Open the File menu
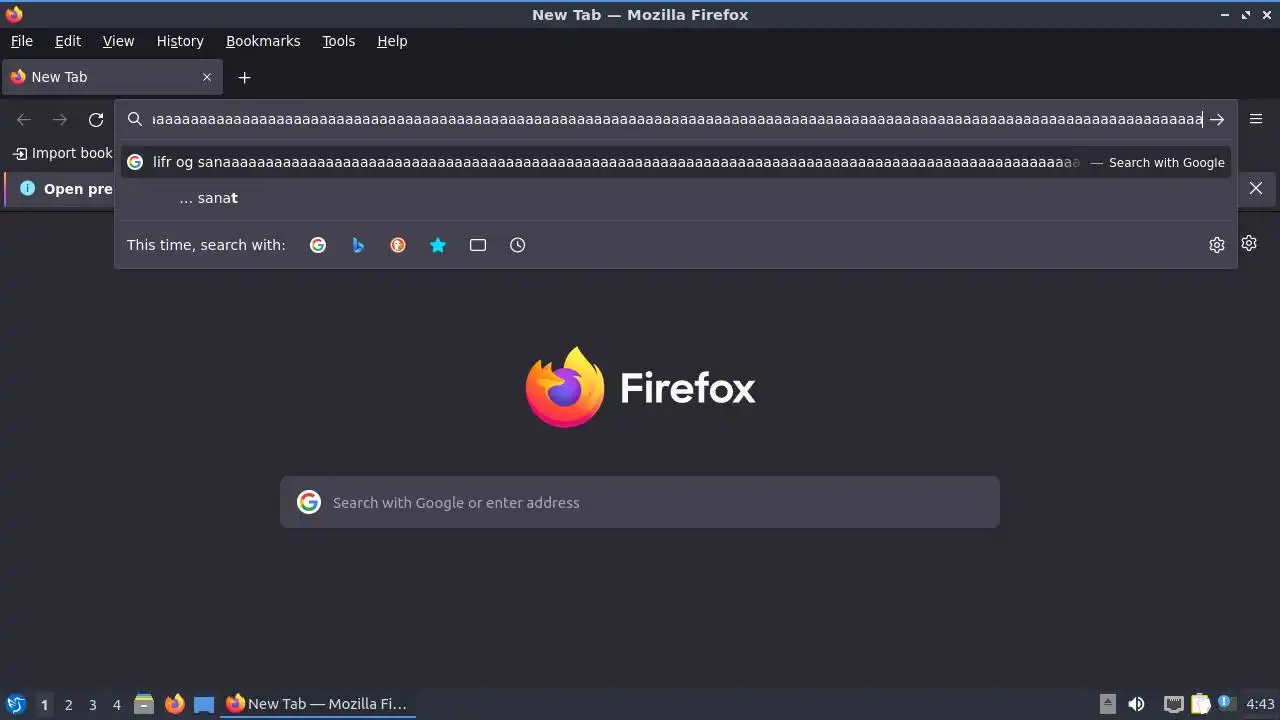 (x=21, y=41)
